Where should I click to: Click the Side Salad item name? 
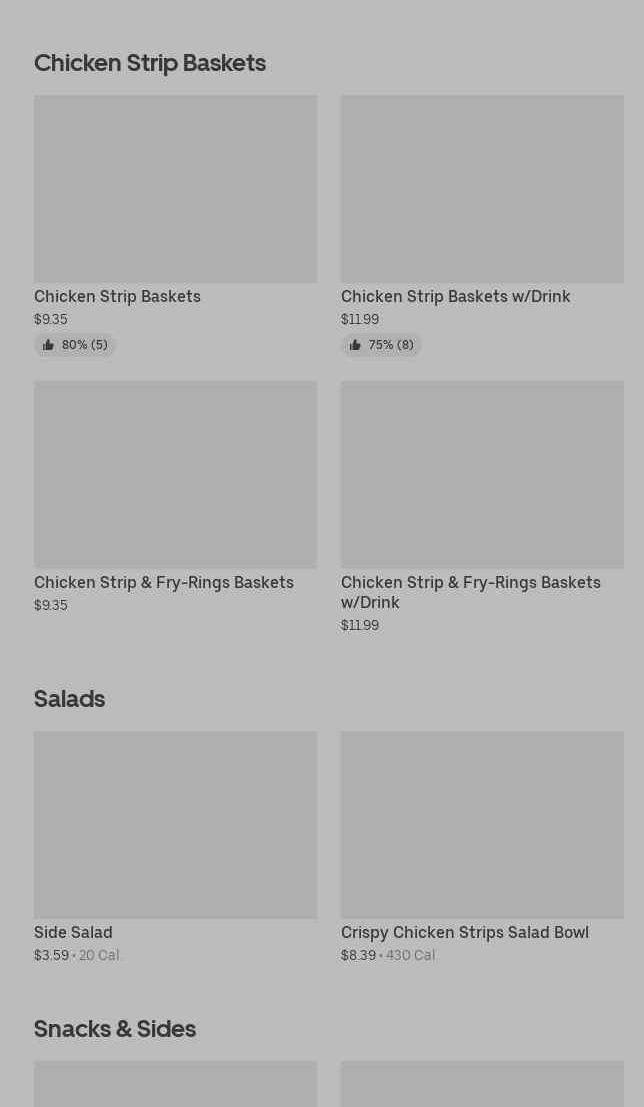[73, 932]
